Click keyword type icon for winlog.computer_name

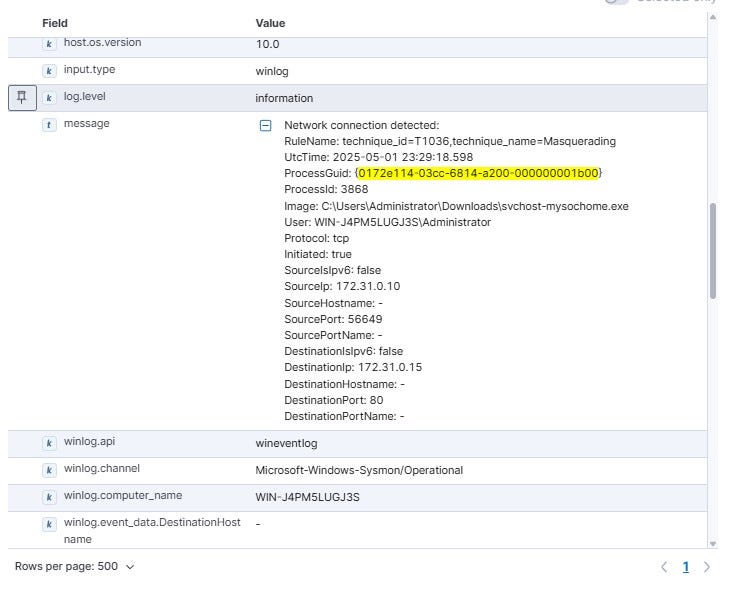click(49, 497)
